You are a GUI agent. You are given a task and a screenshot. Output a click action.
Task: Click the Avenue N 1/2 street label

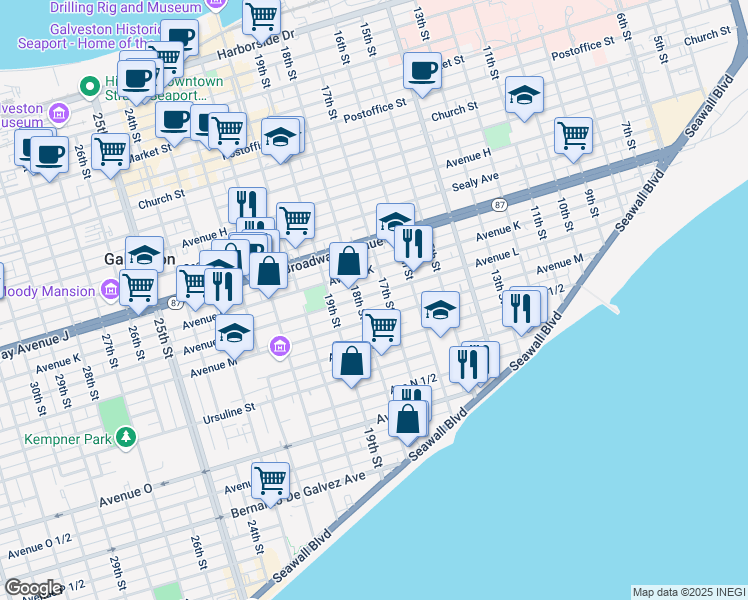[x=414, y=382]
